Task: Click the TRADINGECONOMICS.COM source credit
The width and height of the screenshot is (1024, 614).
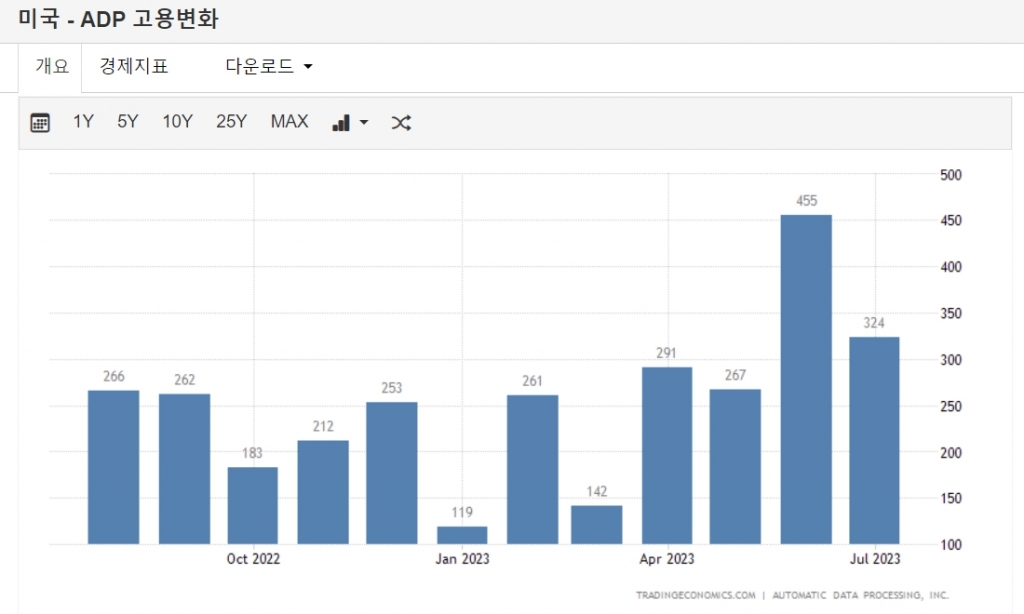Action: point(696,595)
